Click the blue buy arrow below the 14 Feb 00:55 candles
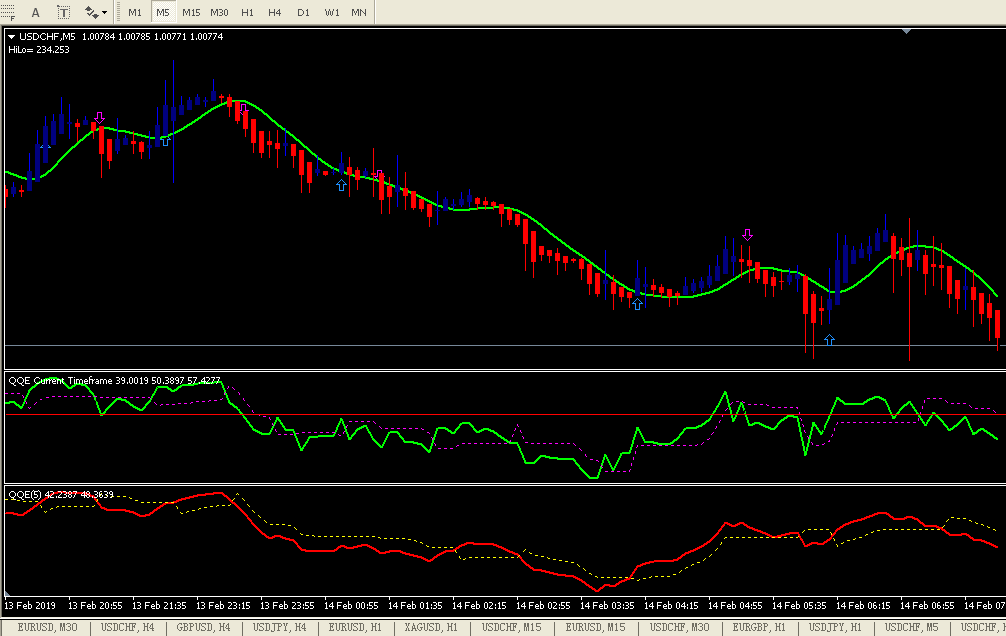This screenshot has height=636, width=1006. [341, 185]
